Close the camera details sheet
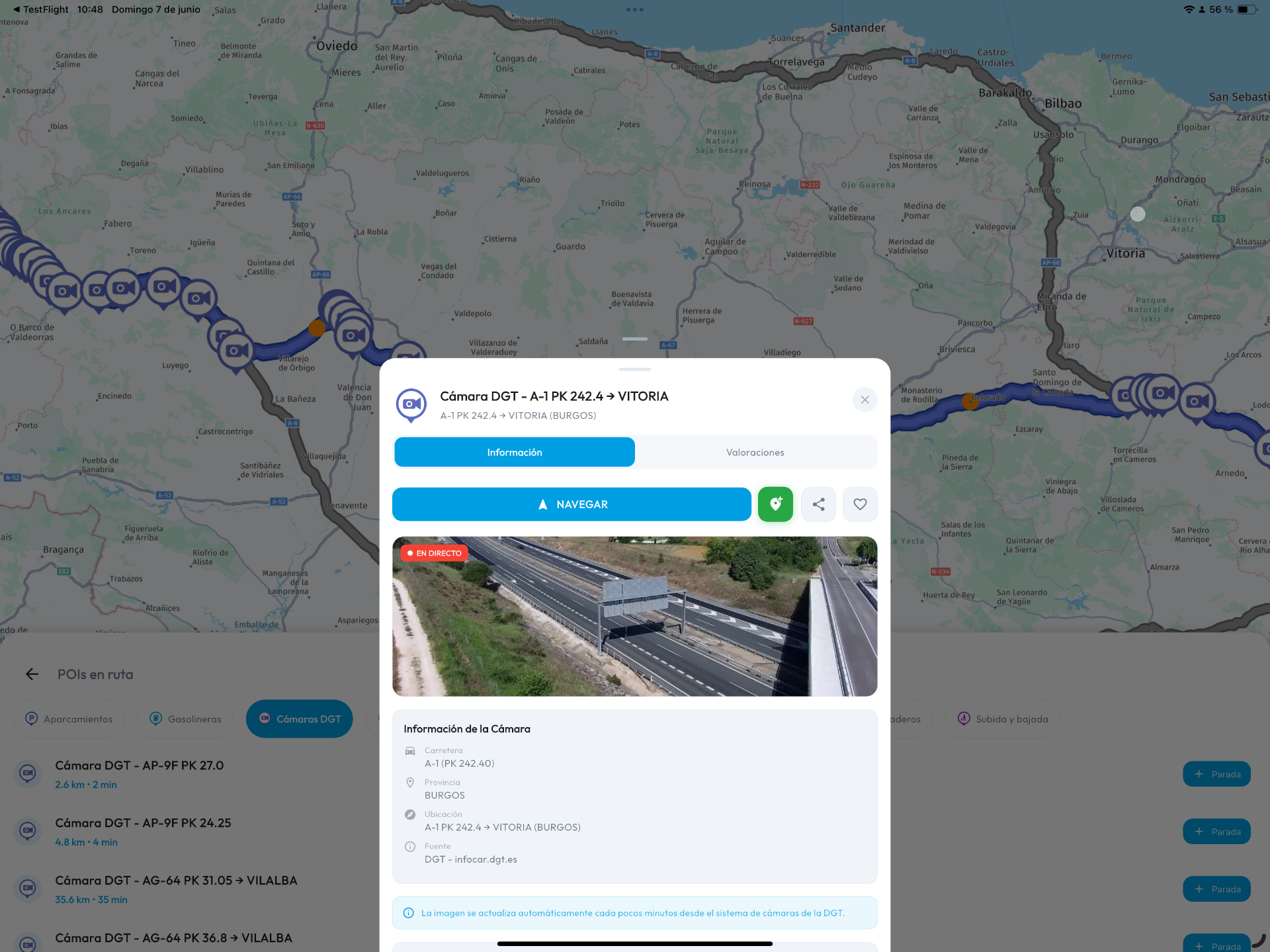The image size is (1270, 952). (865, 400)
